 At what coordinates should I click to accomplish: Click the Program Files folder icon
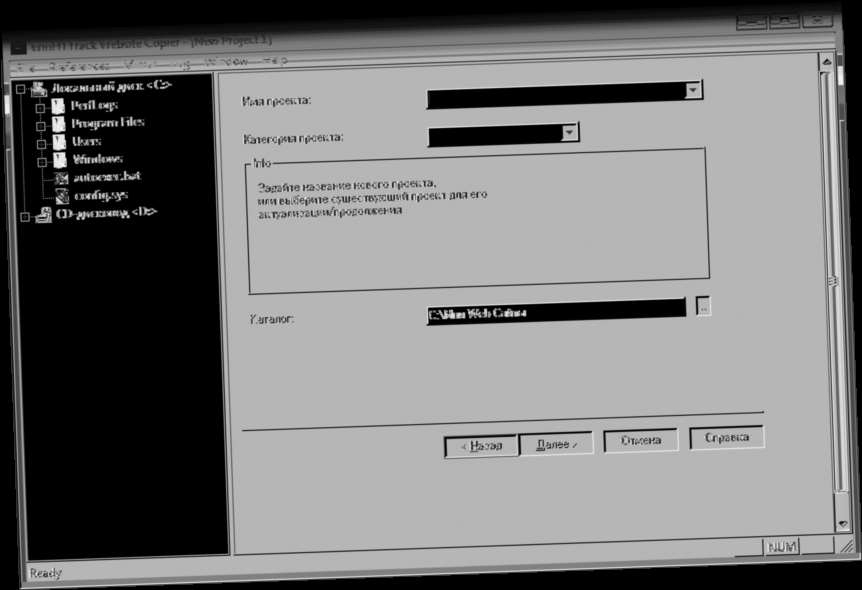[58, 123]
